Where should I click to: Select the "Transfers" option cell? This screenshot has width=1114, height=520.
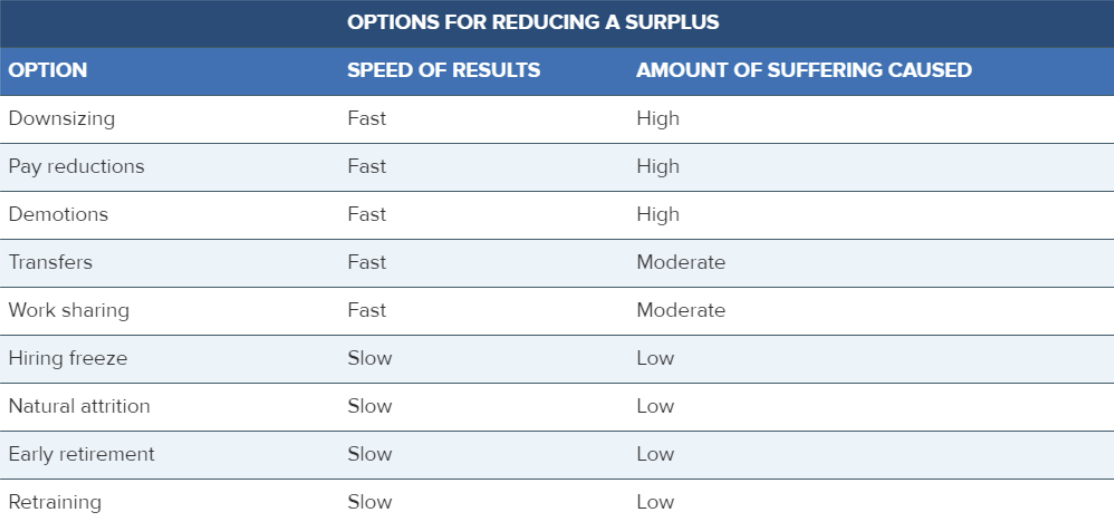tap(50, 262)
